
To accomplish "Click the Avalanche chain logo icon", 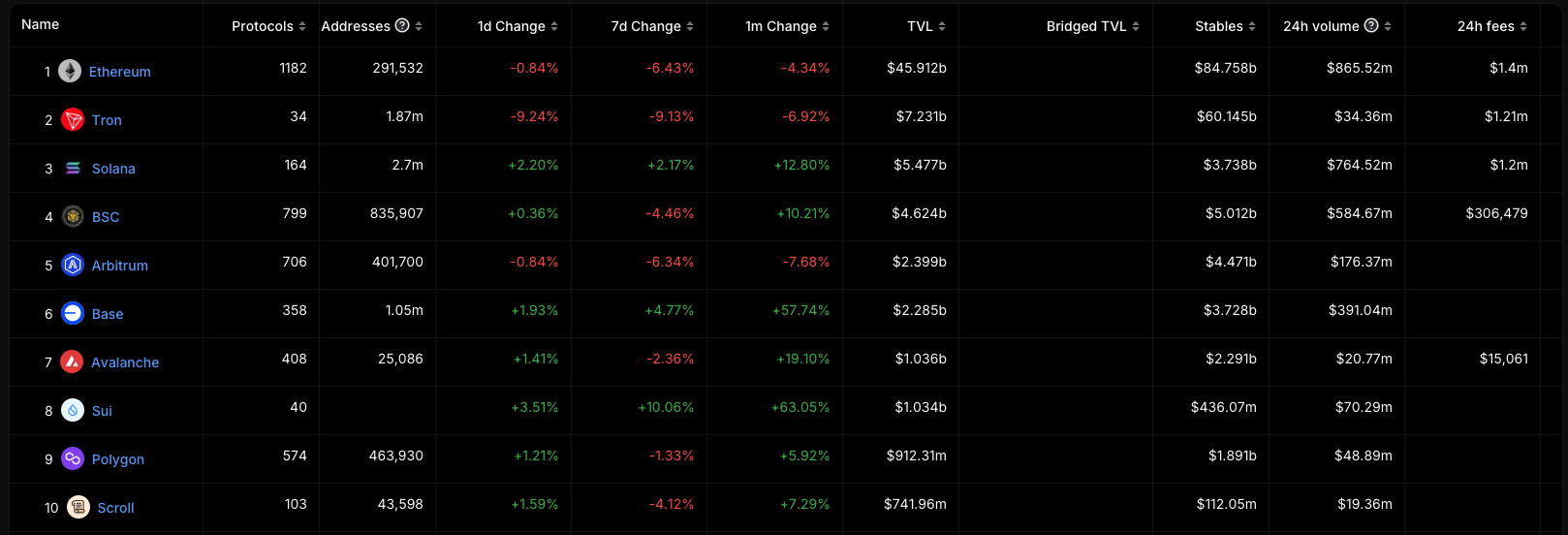I will 72,362.
